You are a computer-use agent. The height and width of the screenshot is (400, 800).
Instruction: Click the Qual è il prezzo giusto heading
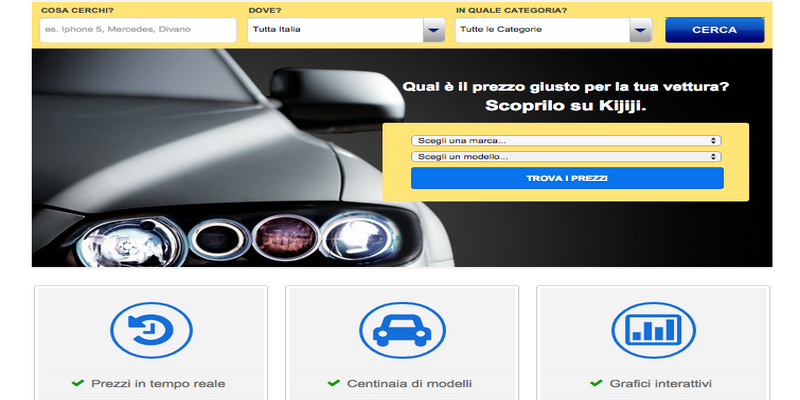566,87
